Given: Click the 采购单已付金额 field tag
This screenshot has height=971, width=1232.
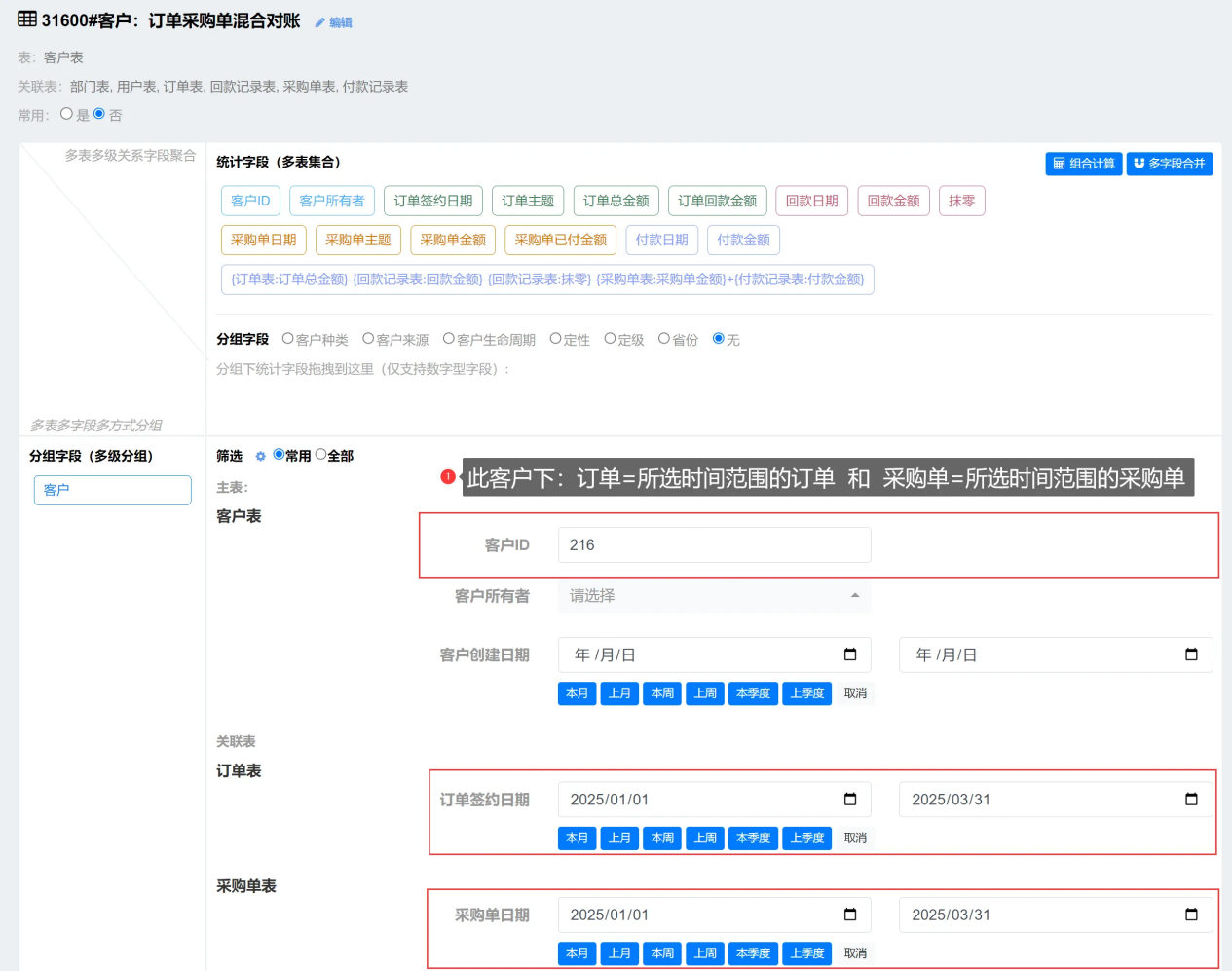Looking at the screenshot, I should pos(561,240).
